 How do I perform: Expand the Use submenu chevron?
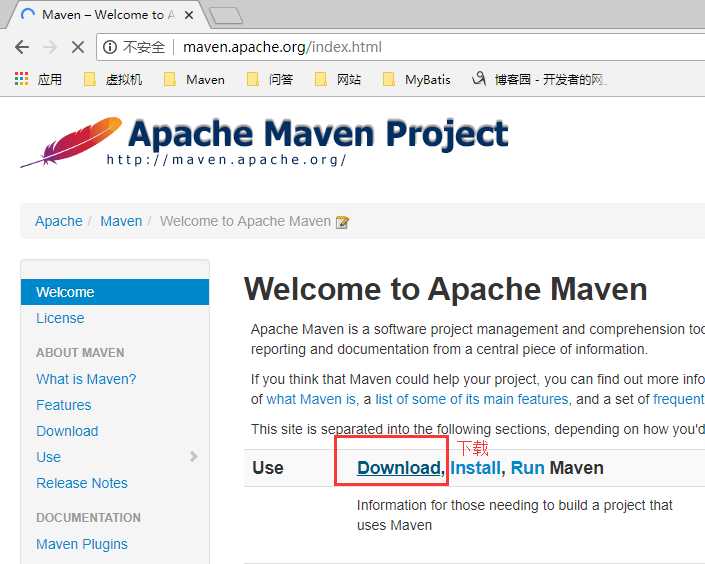194,457
